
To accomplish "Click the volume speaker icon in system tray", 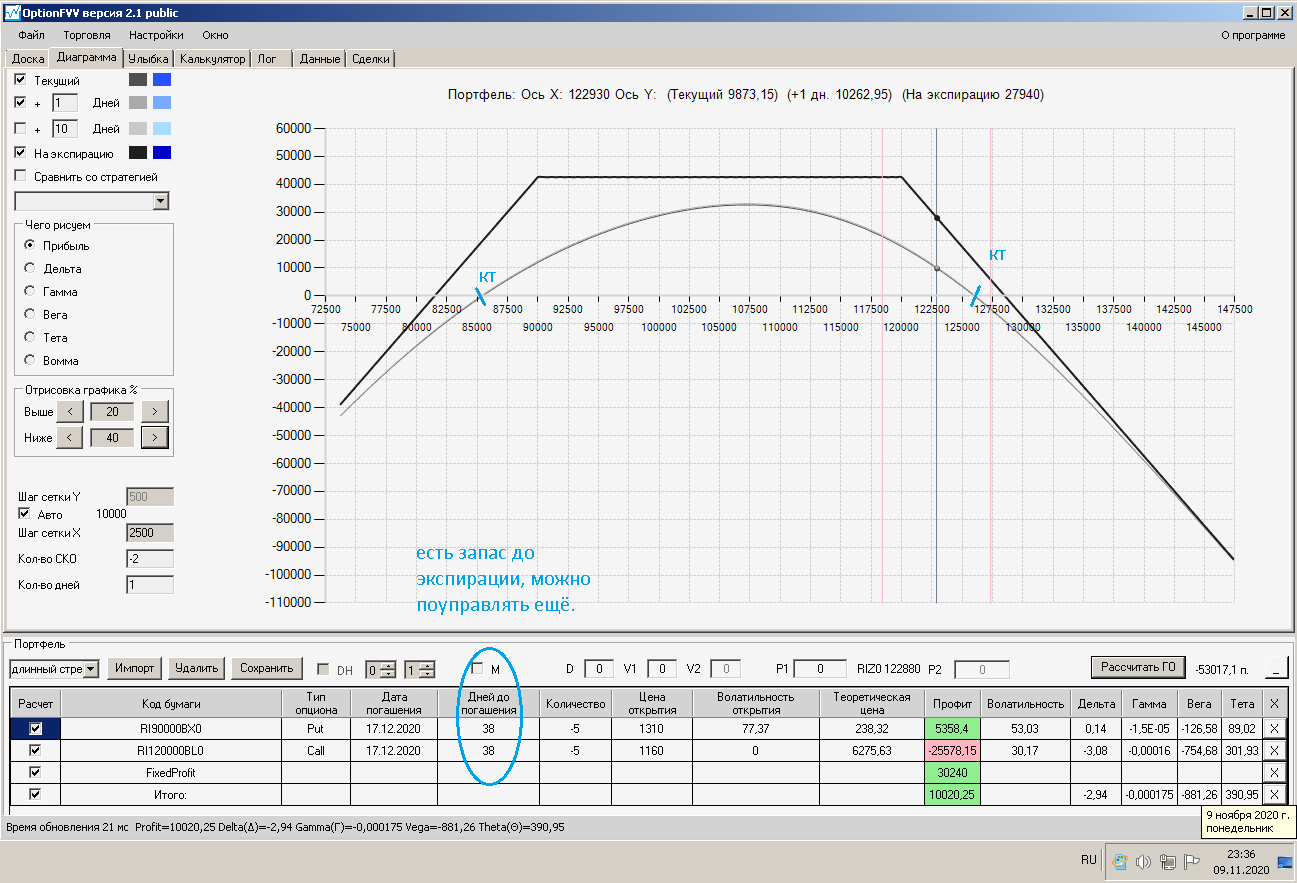I will 1143,862.
